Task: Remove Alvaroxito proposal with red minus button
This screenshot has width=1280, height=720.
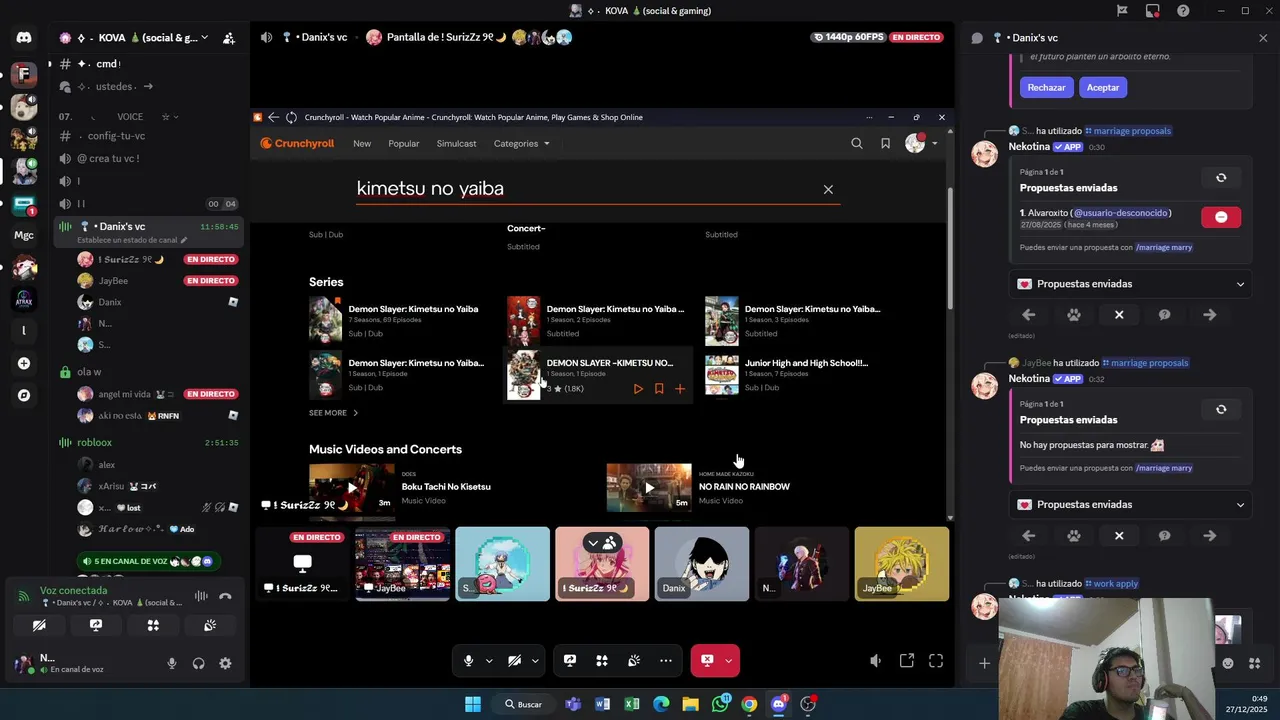Action: [1221, 217]
